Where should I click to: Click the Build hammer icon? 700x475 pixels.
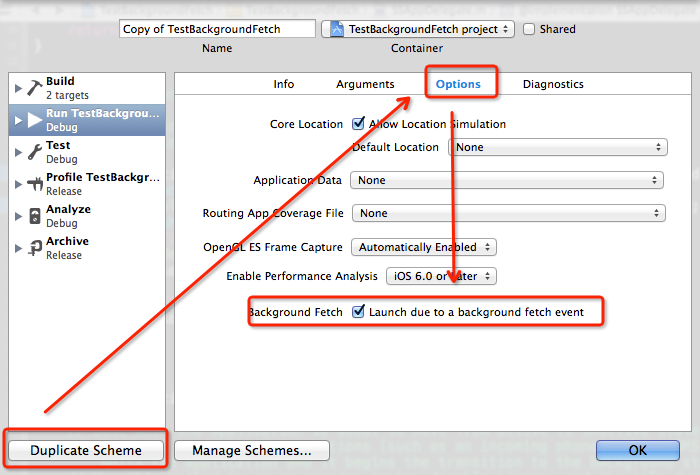click(35, 88)
